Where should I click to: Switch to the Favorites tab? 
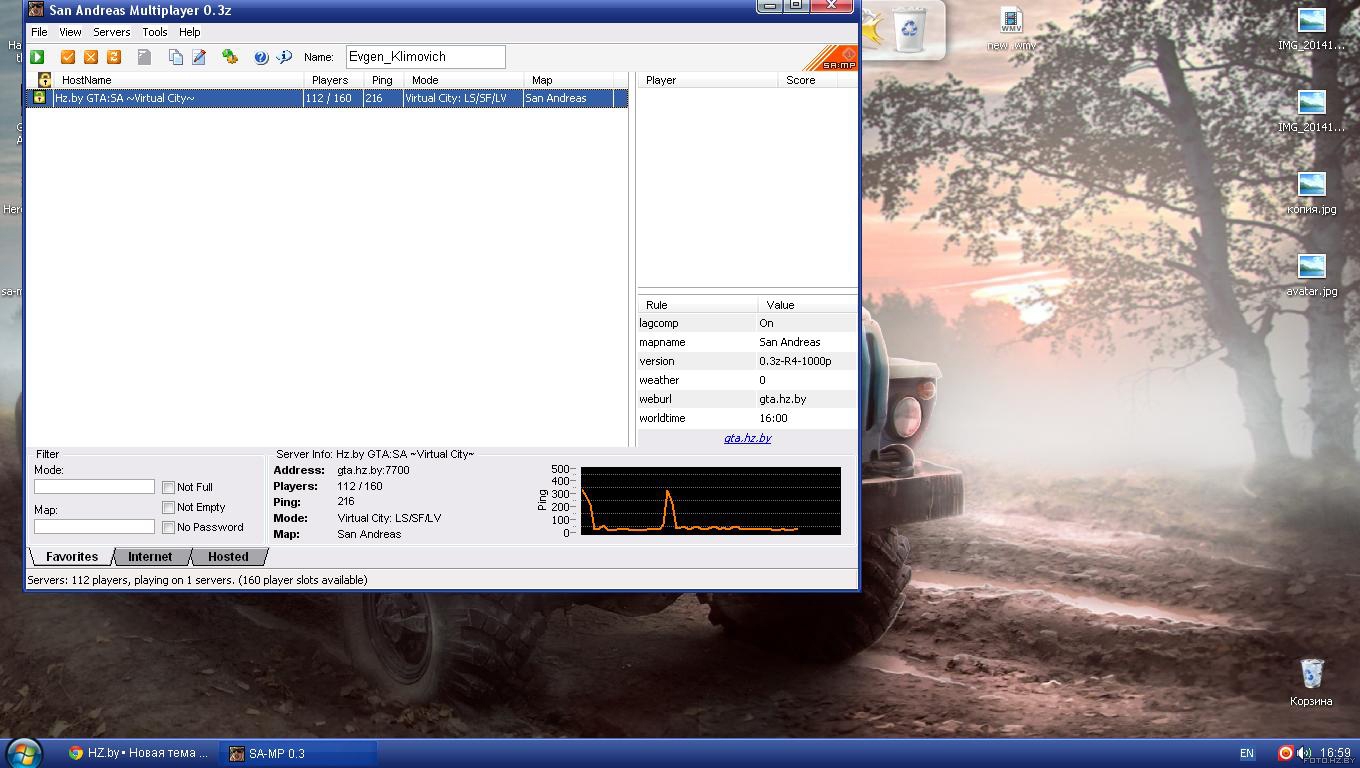(71, 557)
